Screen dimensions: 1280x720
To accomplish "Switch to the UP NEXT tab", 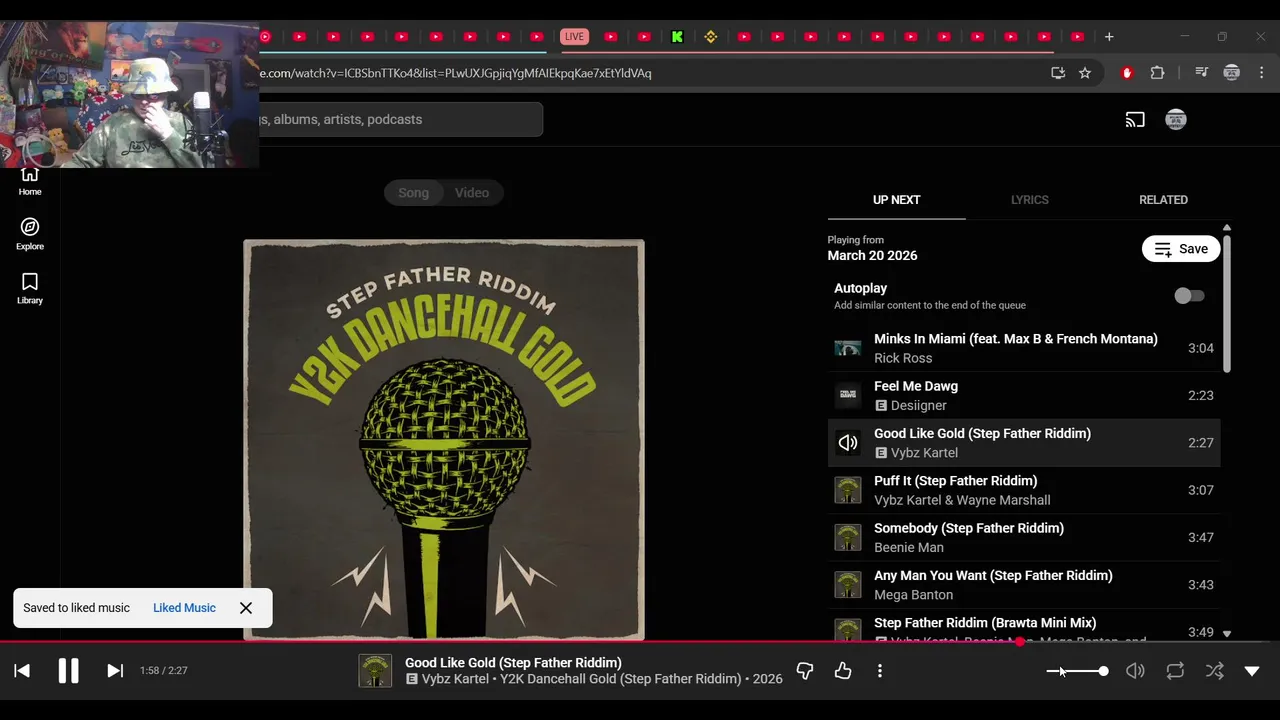I will point(896,200).
